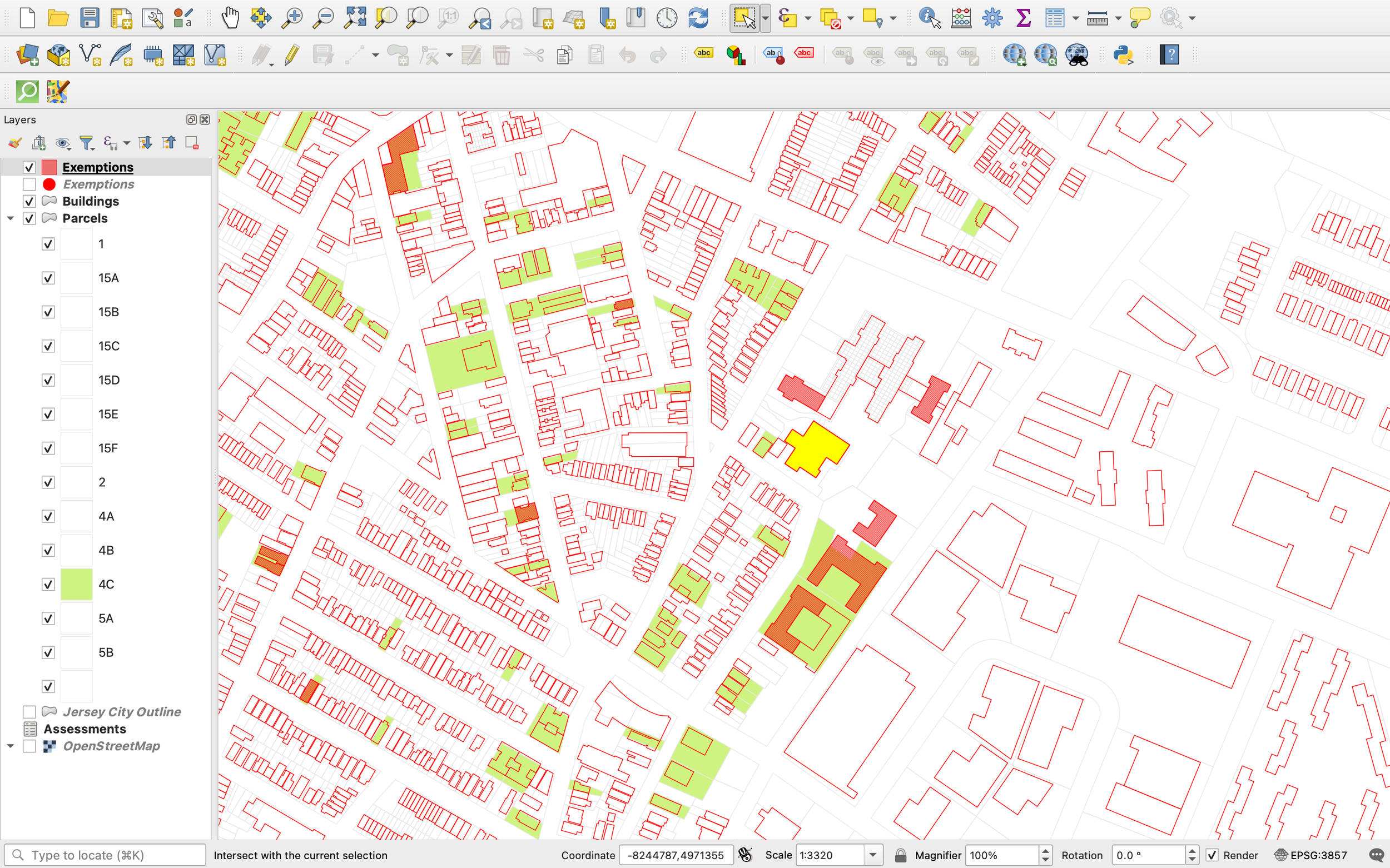Open select features tool dropdown arrow

click(765, 18)
